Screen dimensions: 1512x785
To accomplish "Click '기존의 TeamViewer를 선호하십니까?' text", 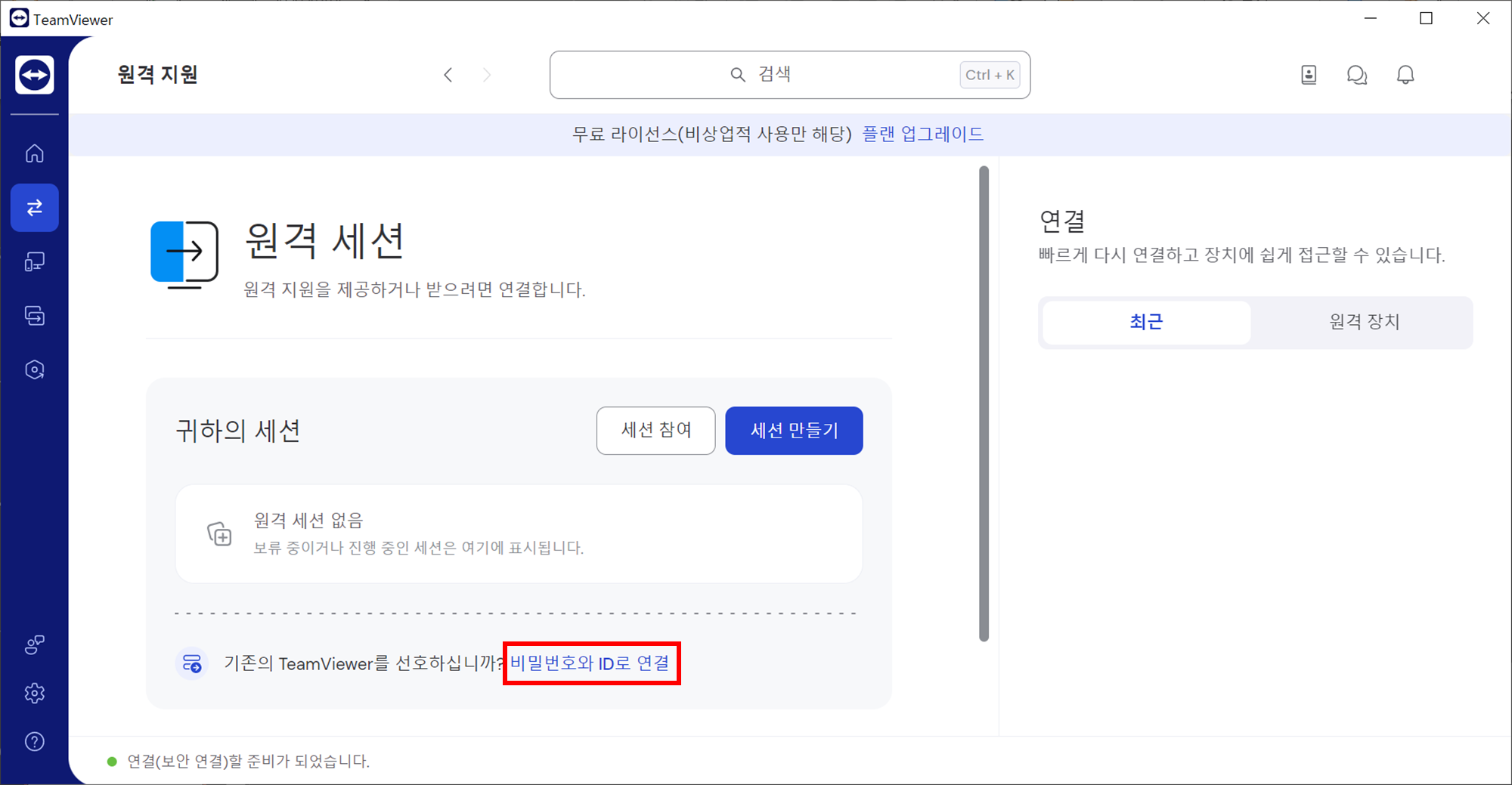I will 364,663.
